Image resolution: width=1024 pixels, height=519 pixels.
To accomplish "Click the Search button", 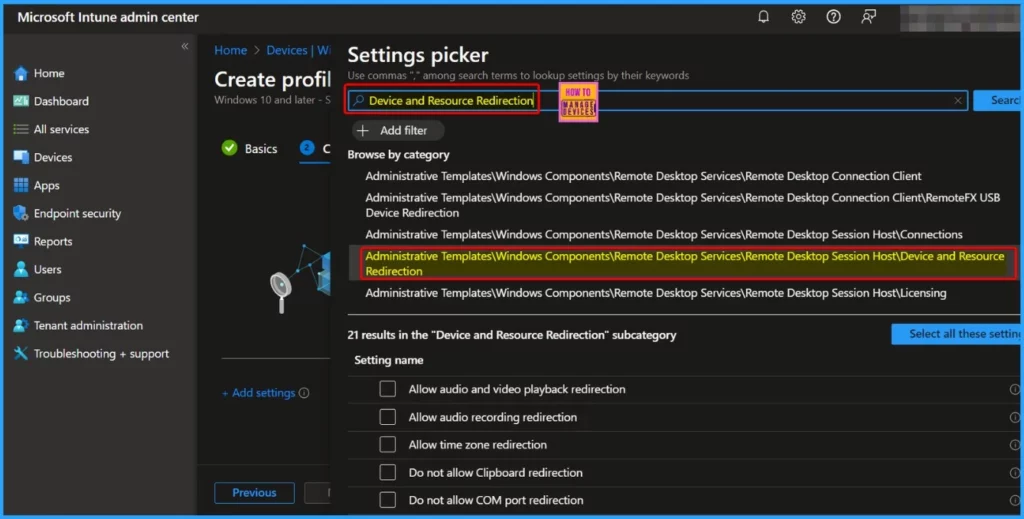I will click(997, 101).
